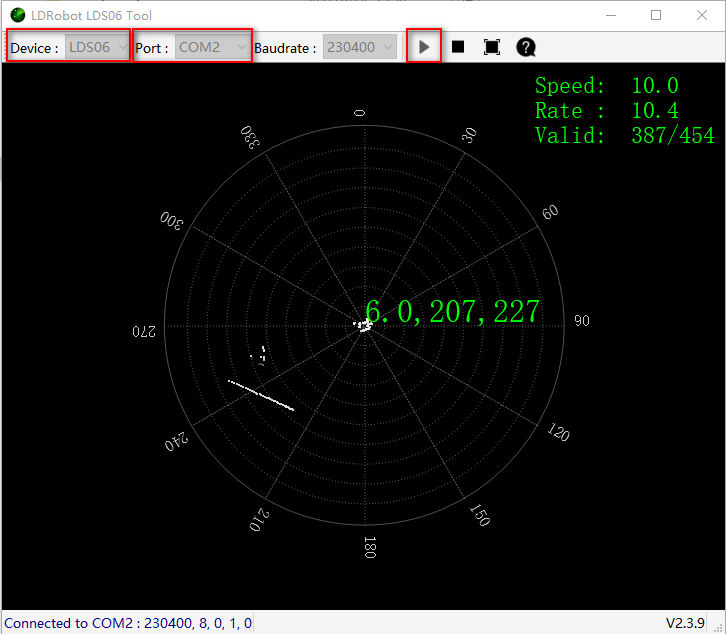The height and width of the screenshot is (634, 726).
Task: Click the 0 degree label on plot
Action: click(360, 113)
